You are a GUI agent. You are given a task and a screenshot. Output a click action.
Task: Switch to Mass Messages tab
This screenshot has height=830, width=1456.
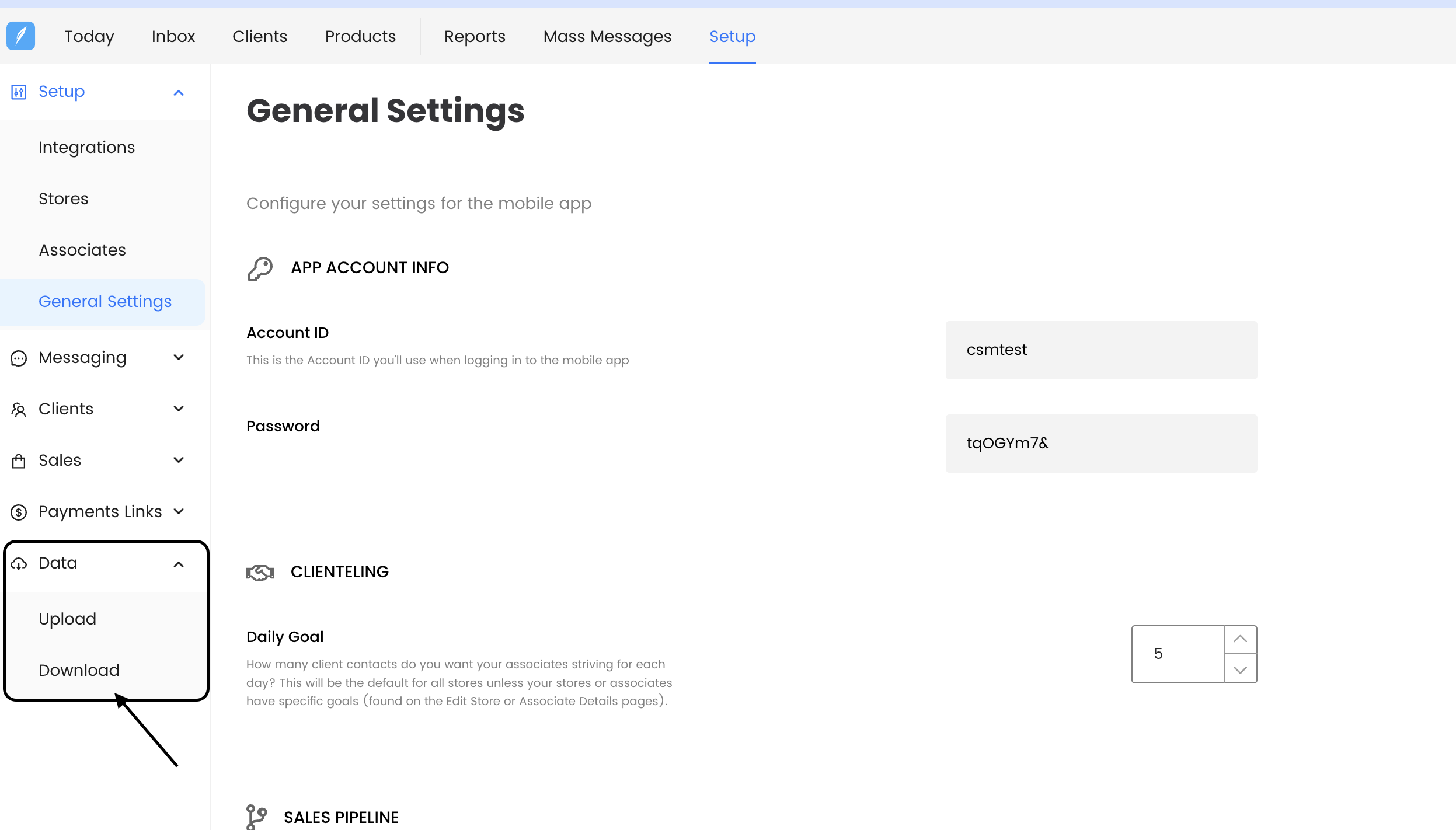coord(607,36)
